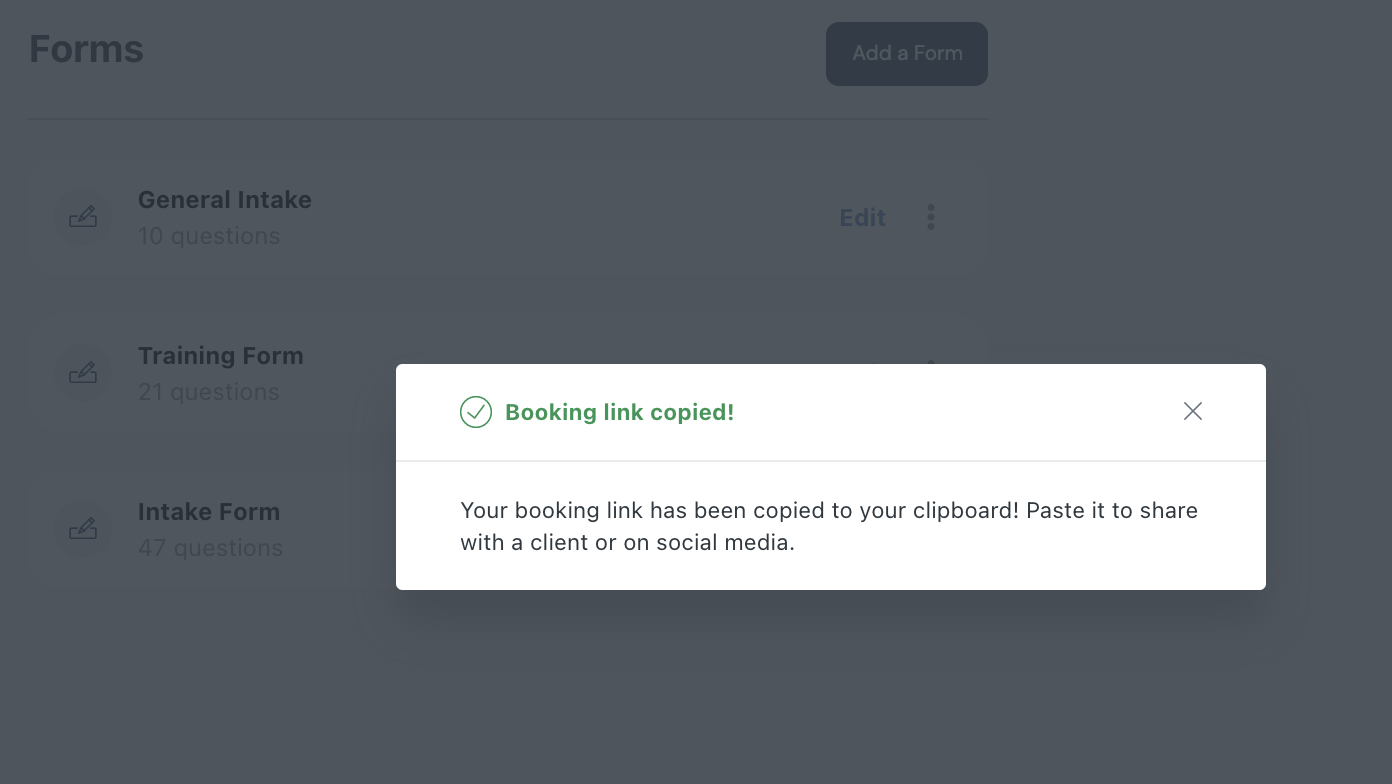Click the Booking link copied! heading
This screenshot has width=1392, height=784.
coord(620,412)
